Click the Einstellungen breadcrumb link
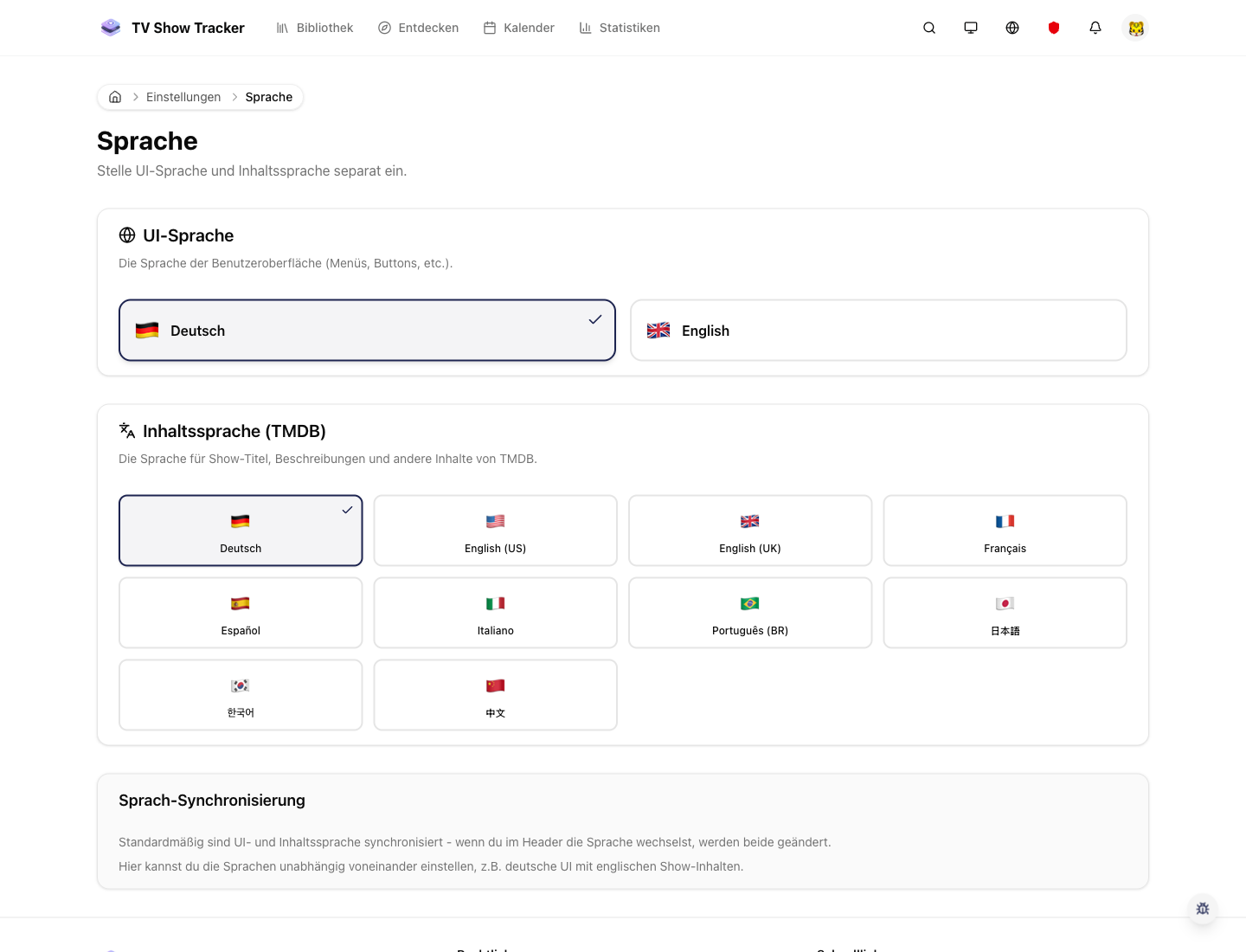 [183, 97]
